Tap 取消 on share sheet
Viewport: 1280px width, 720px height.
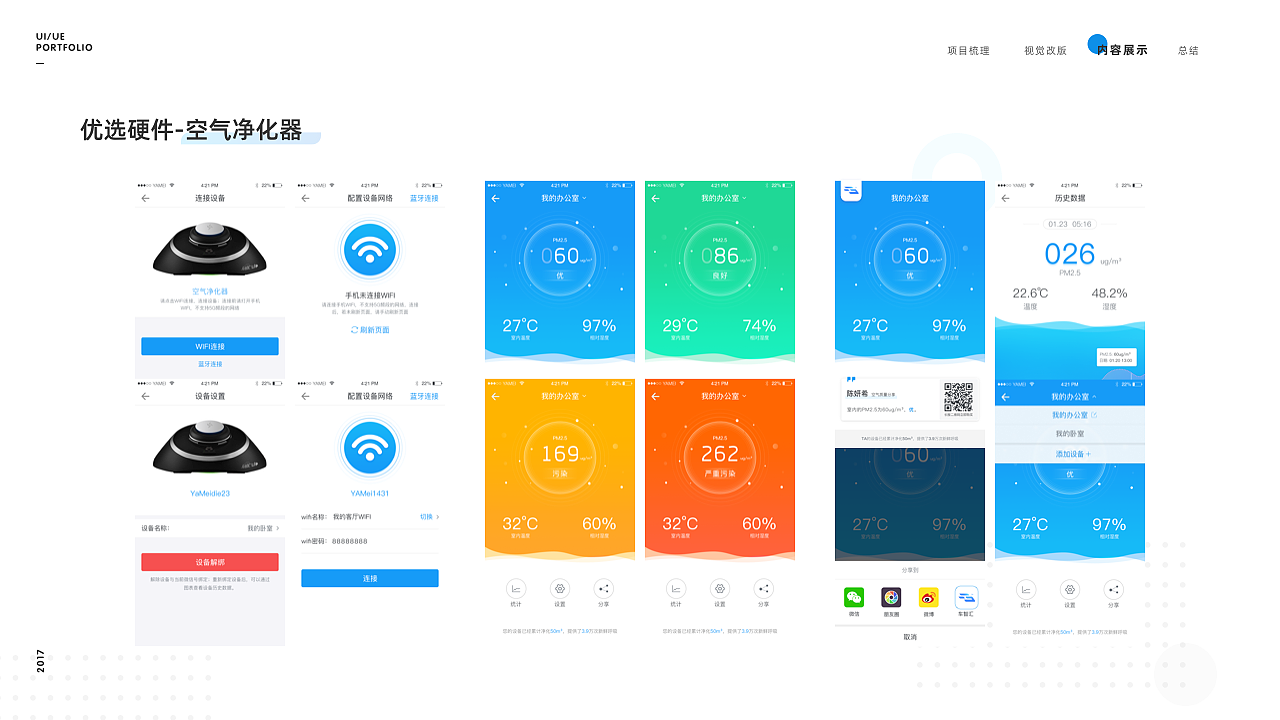910,637
